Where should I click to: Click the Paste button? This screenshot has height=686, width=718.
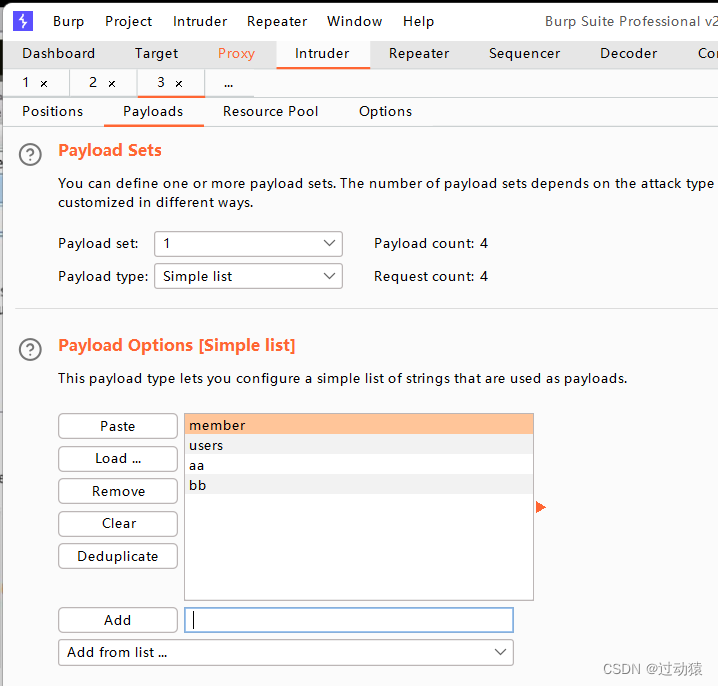click(x=118, y=426)
